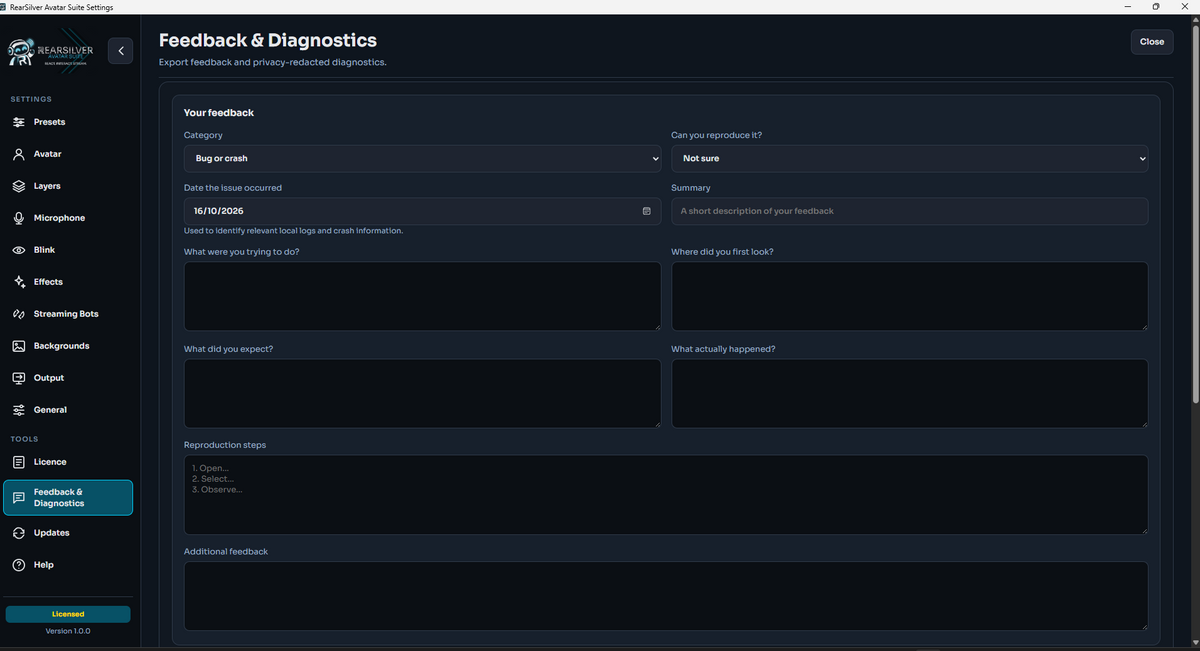Click the "Version 1.0.0" text
Viewport: 1200px width, 651px height.
click(x=68, y=631)
